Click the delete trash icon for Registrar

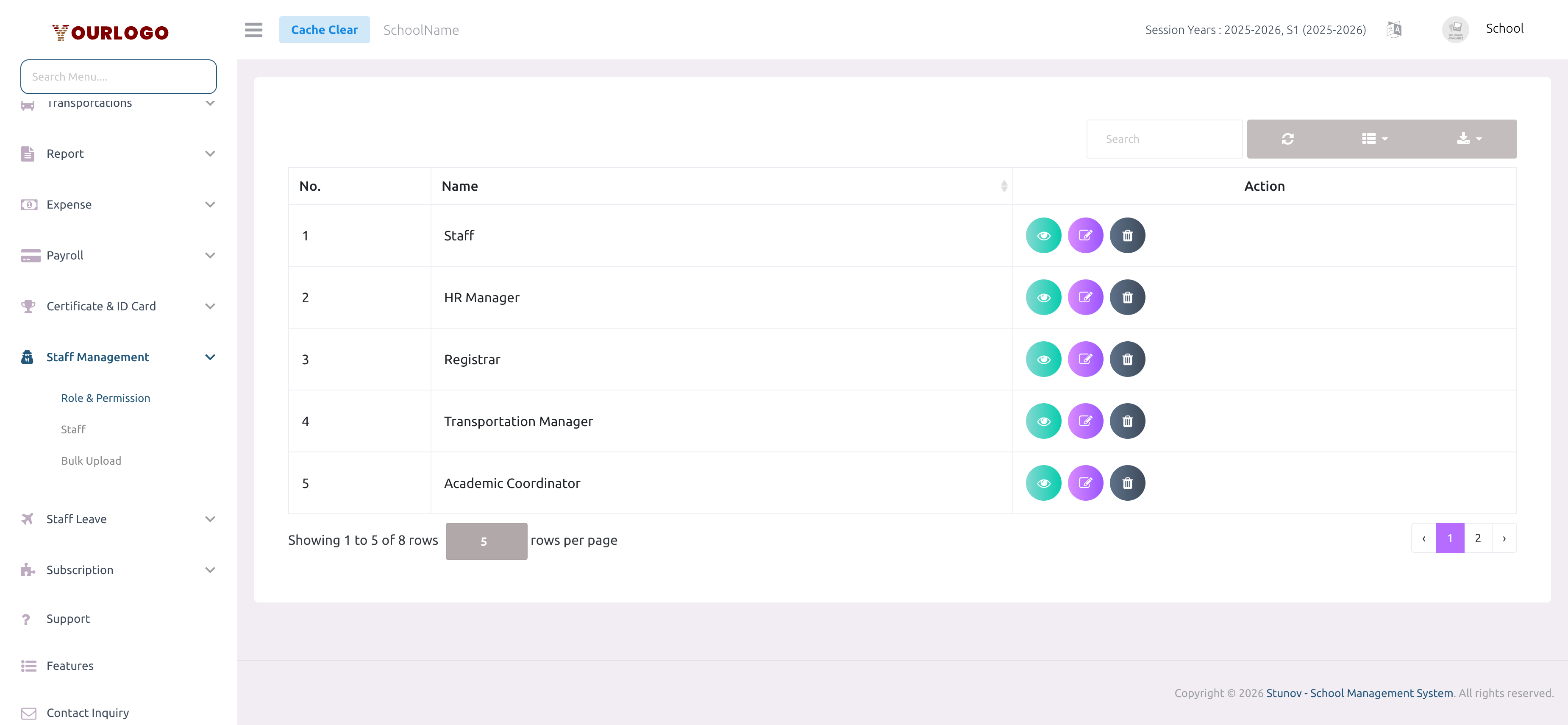click(1127, 359)
